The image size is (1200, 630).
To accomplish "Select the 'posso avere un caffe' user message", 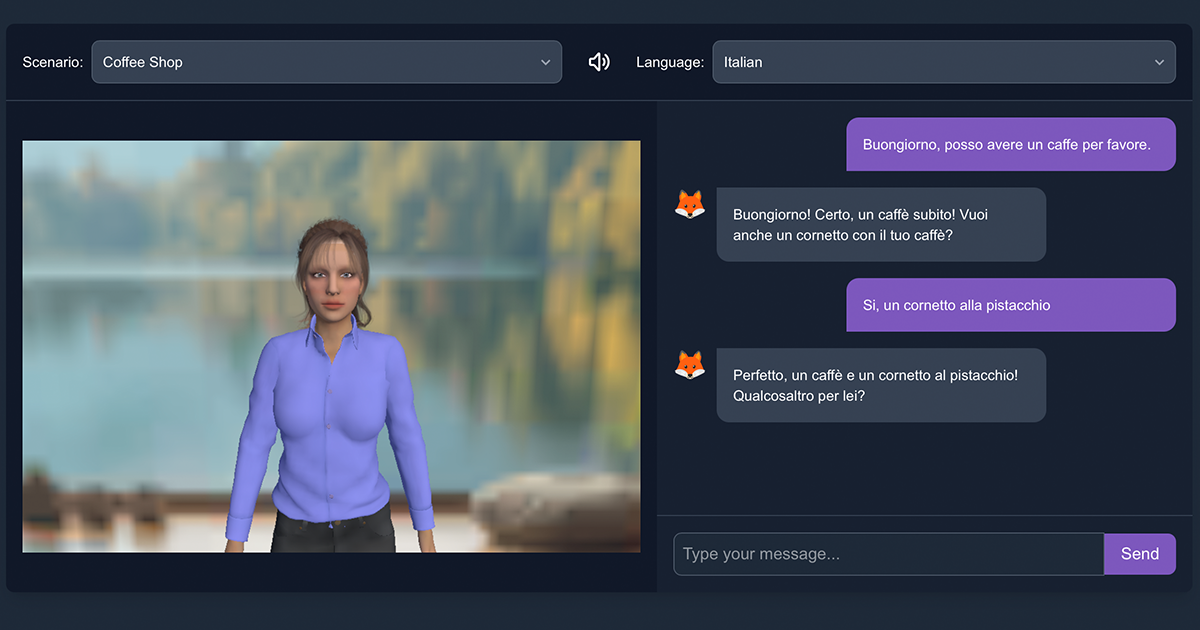I will [1010, 145].
